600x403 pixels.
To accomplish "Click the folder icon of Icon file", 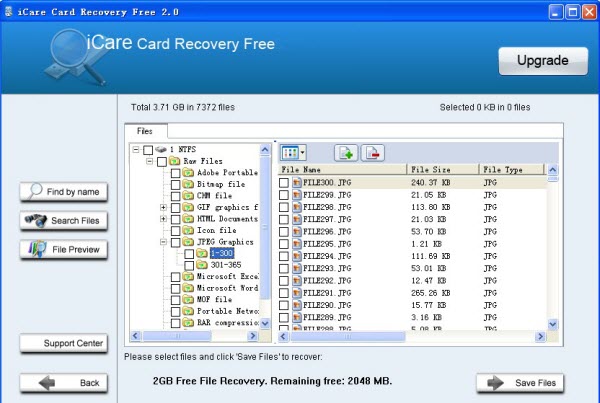I will pos(188,230).
